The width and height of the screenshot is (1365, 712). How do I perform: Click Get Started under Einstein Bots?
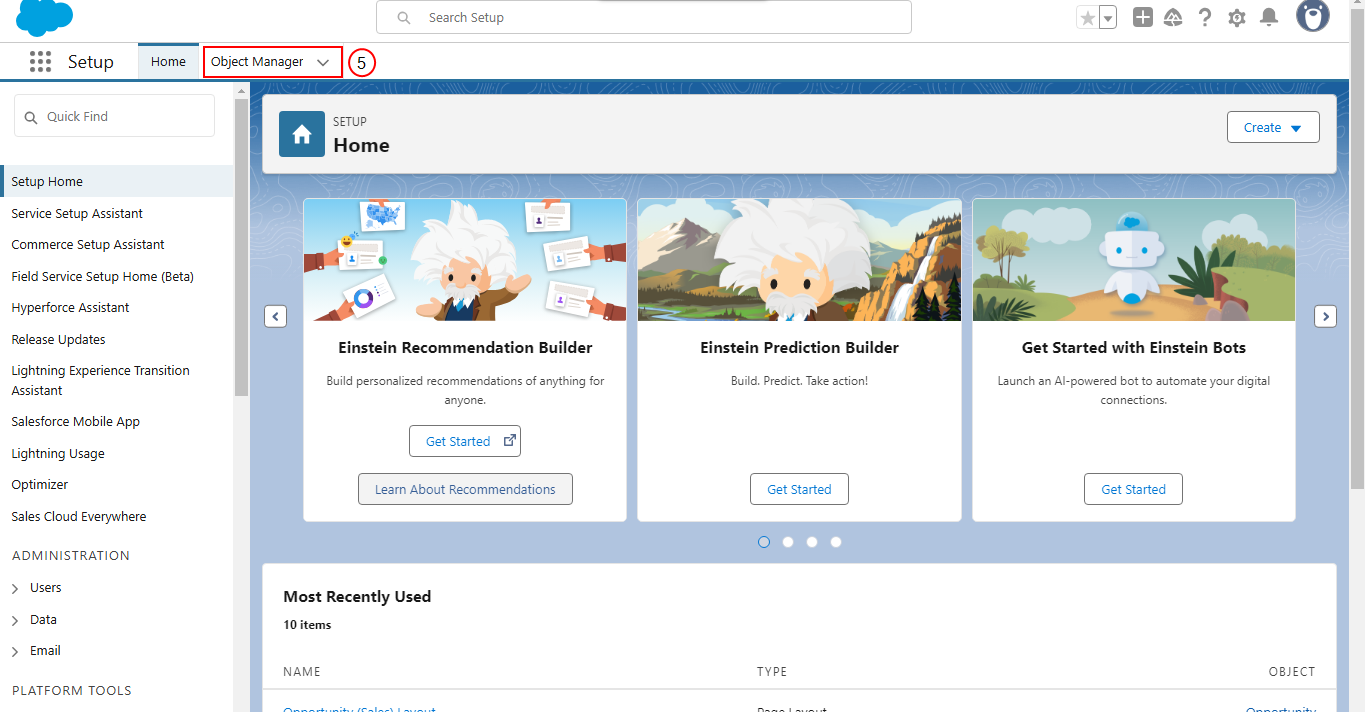click(x=1133, y=489)
